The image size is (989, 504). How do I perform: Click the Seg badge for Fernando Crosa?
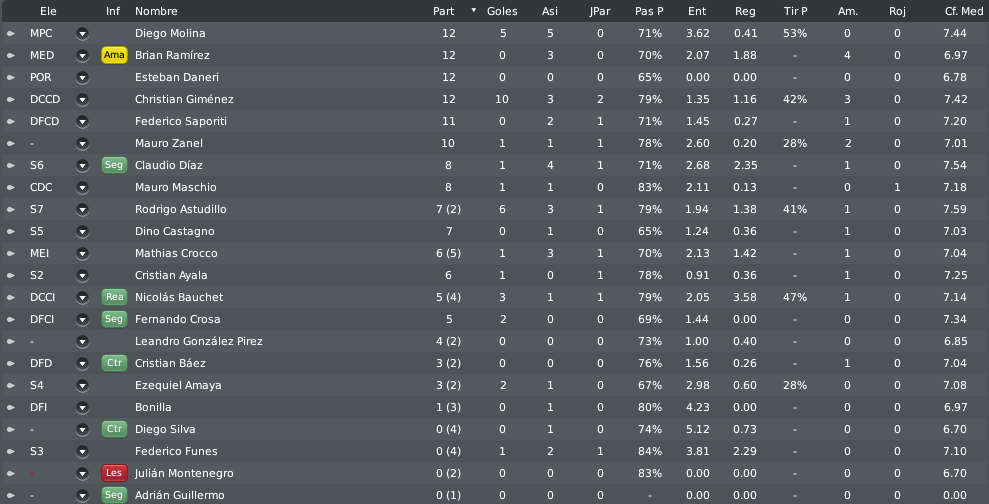click(114, 319)
